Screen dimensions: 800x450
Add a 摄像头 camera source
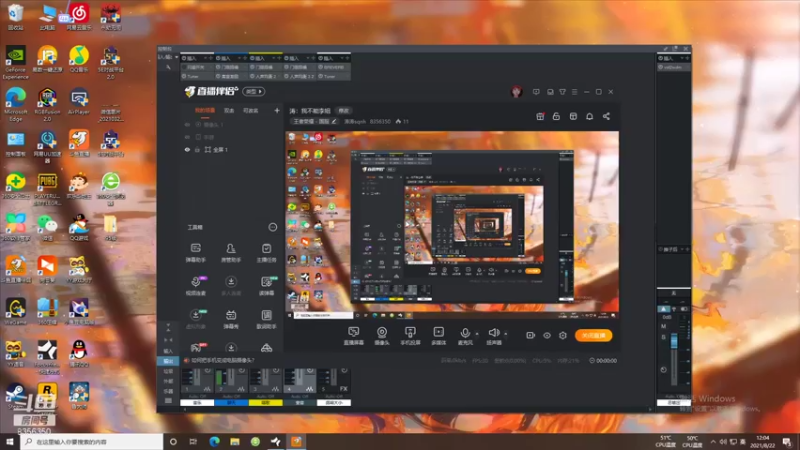382,336
